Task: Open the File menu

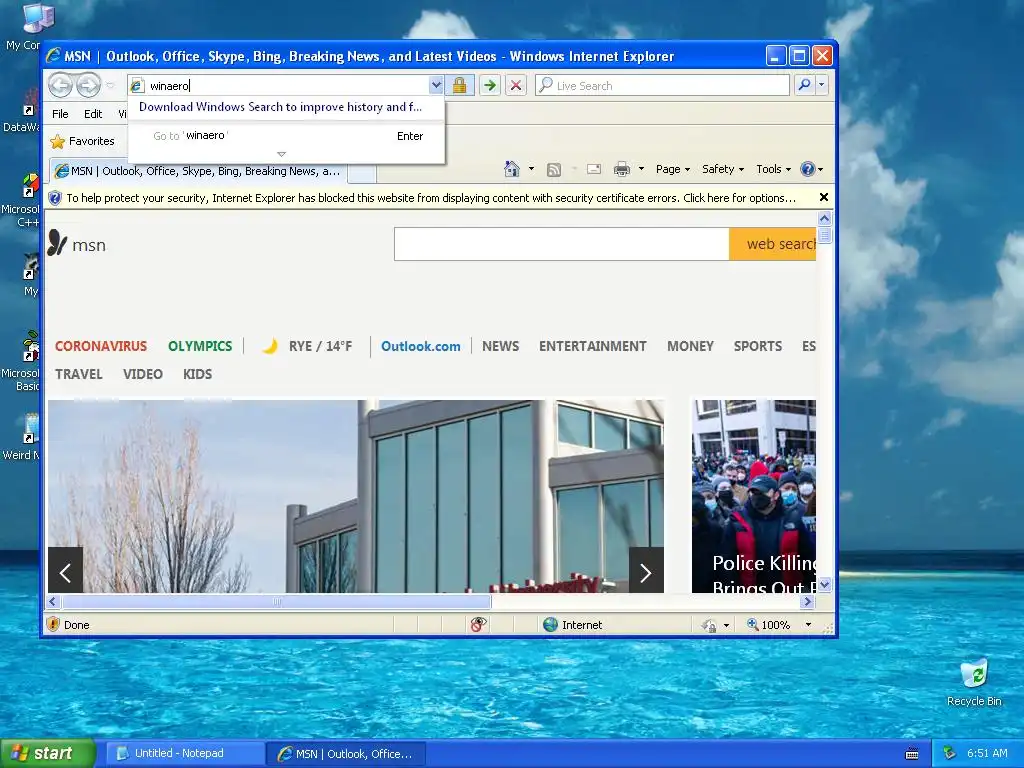Action: 60,114
